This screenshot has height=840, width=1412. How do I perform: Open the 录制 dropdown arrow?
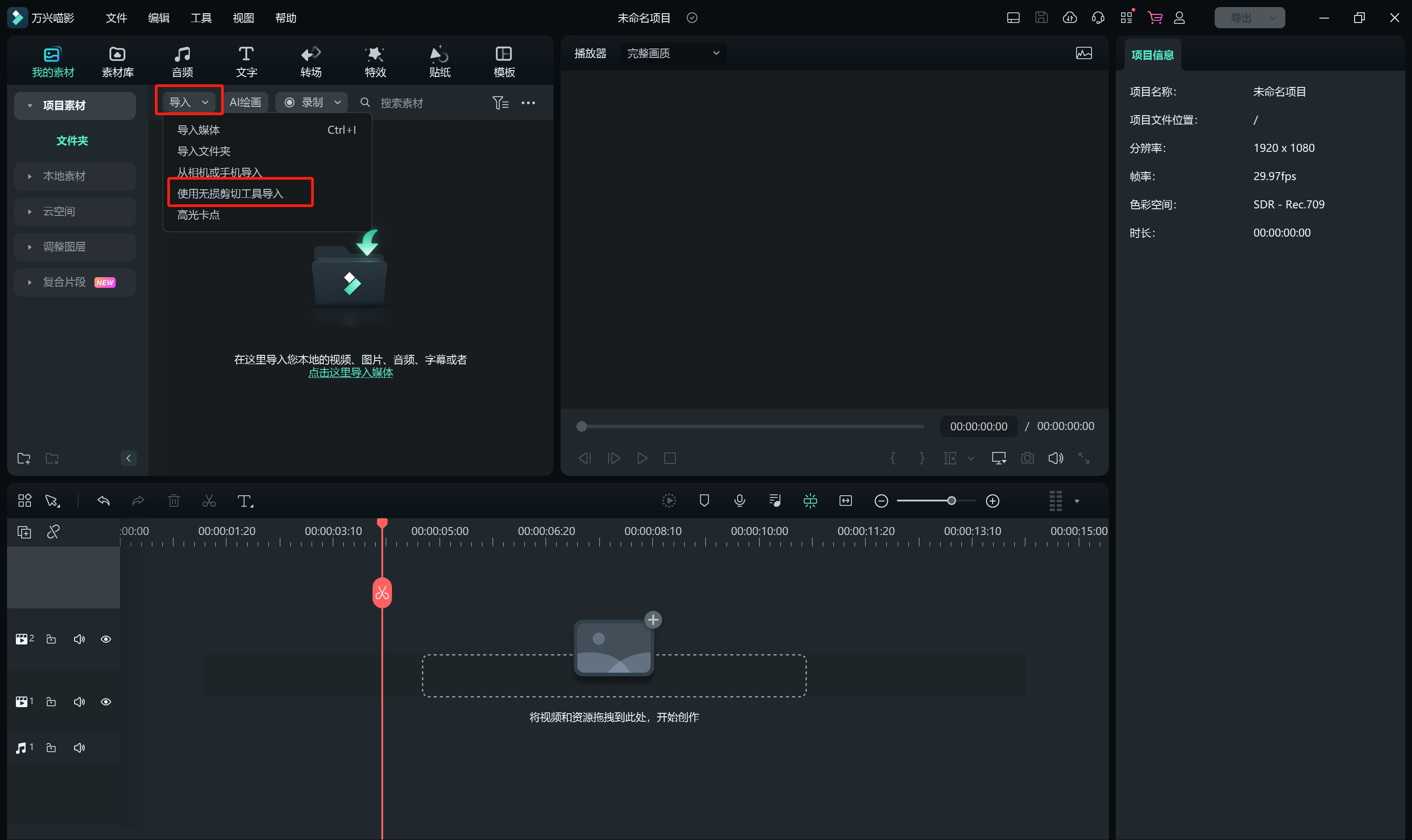coord(338,102)
